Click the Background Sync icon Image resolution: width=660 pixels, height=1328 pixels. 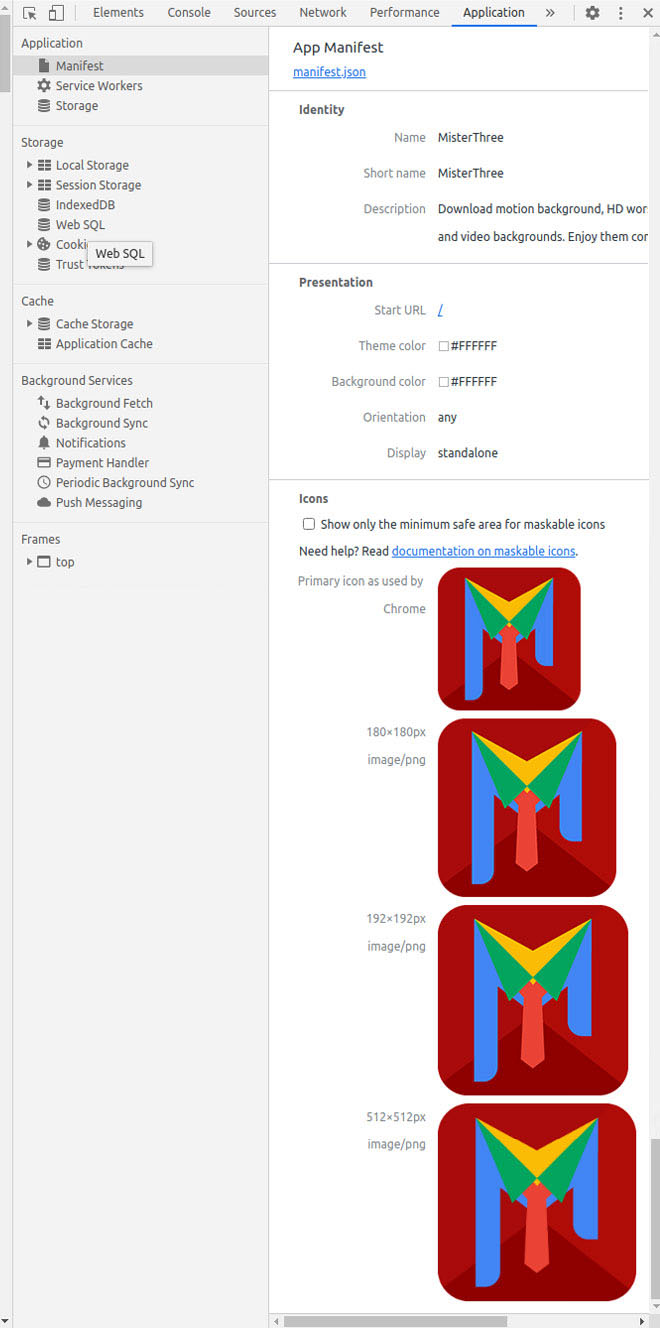[x=44, y=423]
